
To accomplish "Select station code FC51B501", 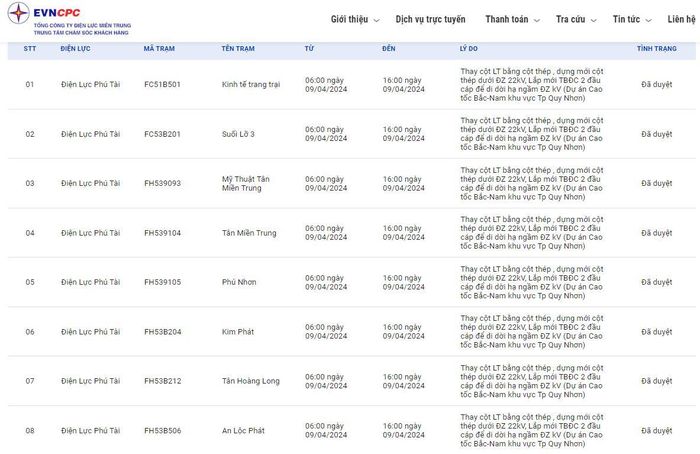I will point(162,84).
